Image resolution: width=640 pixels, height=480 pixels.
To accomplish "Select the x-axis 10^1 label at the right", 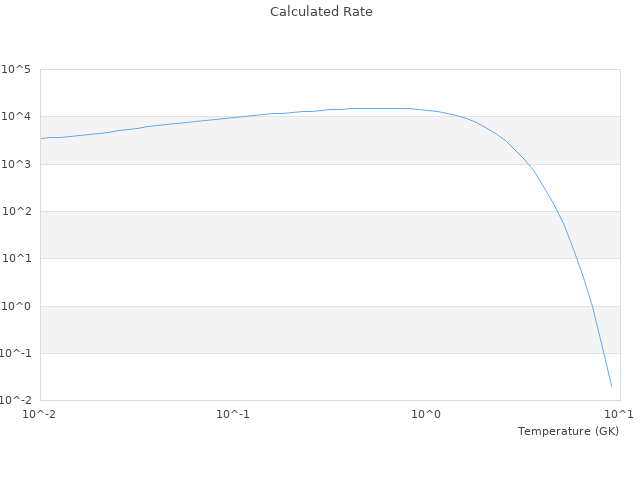I will tap(620, 414).
